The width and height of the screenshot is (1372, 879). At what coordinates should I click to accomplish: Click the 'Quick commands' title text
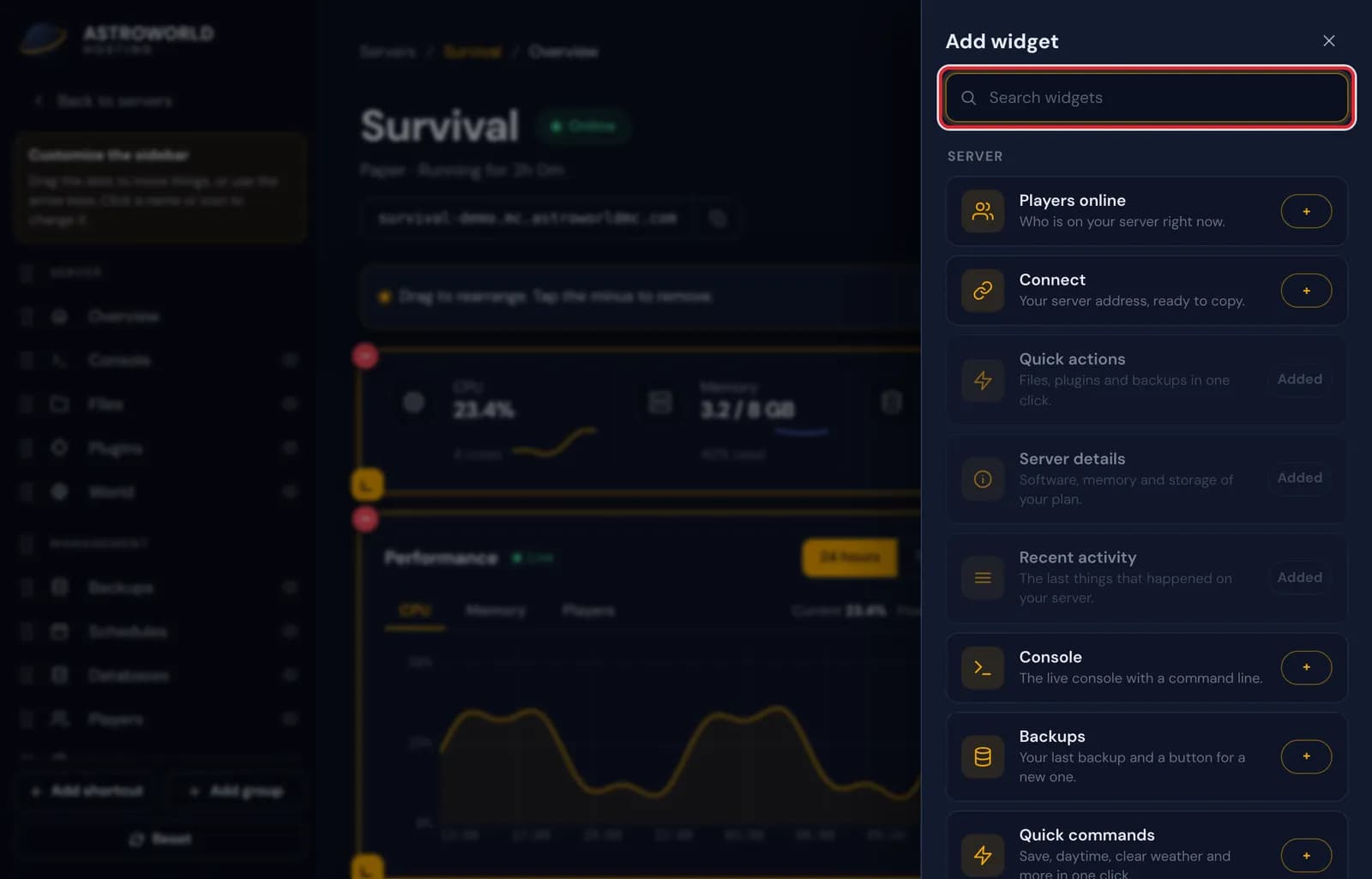[1086, 835]
